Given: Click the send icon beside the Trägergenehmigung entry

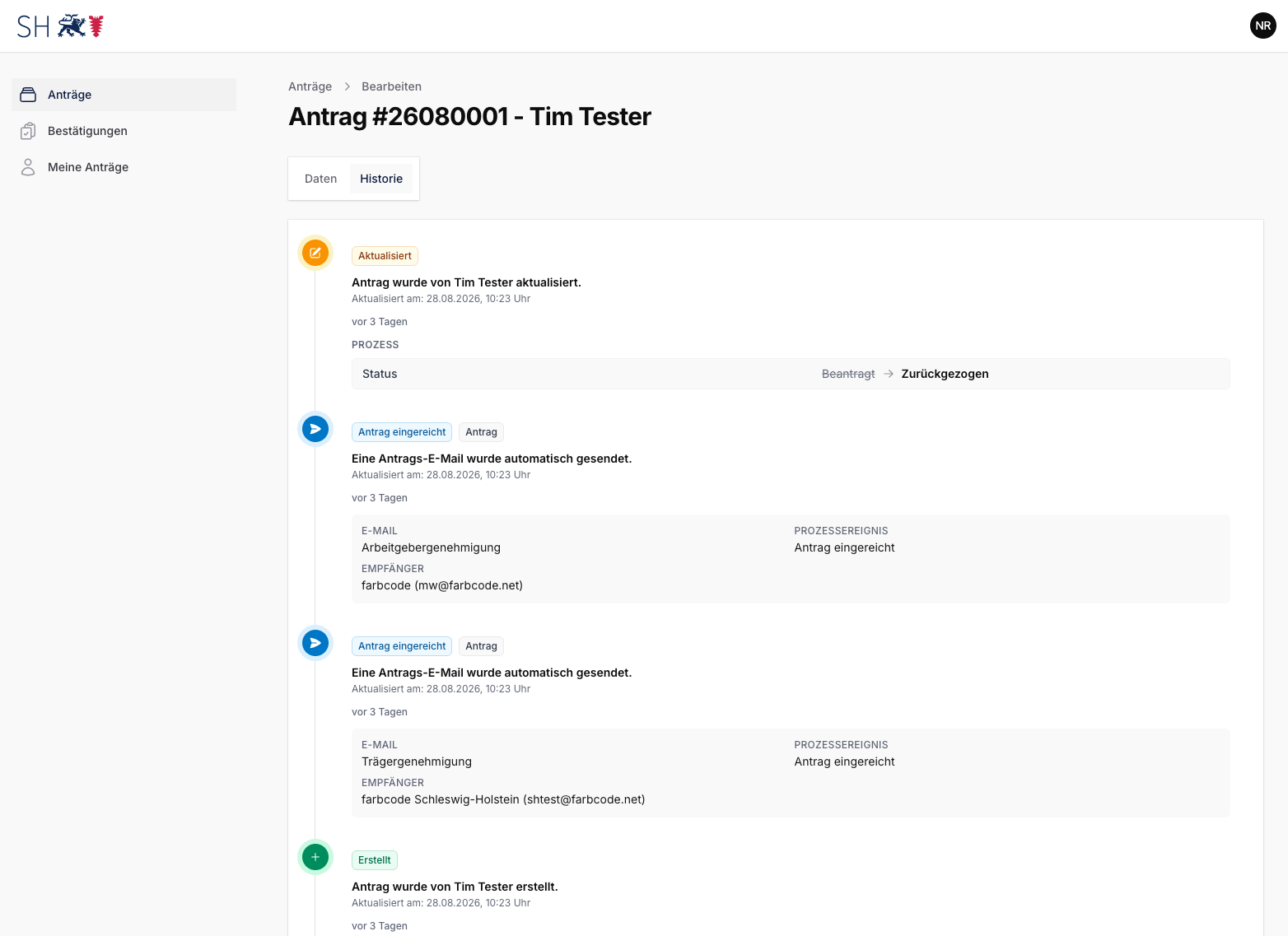Looking at the screenshot, I should pos(315,643).
